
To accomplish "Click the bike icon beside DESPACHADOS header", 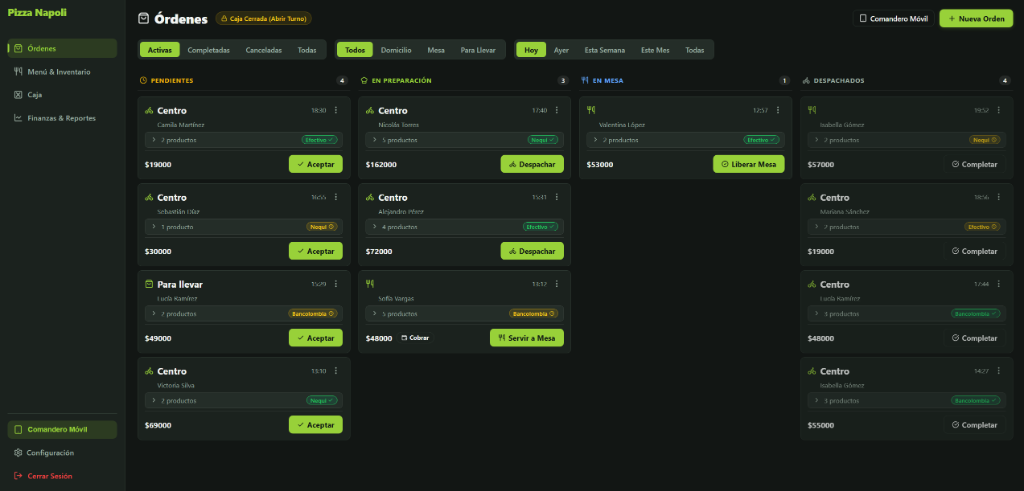I will (x=807, y=81).
